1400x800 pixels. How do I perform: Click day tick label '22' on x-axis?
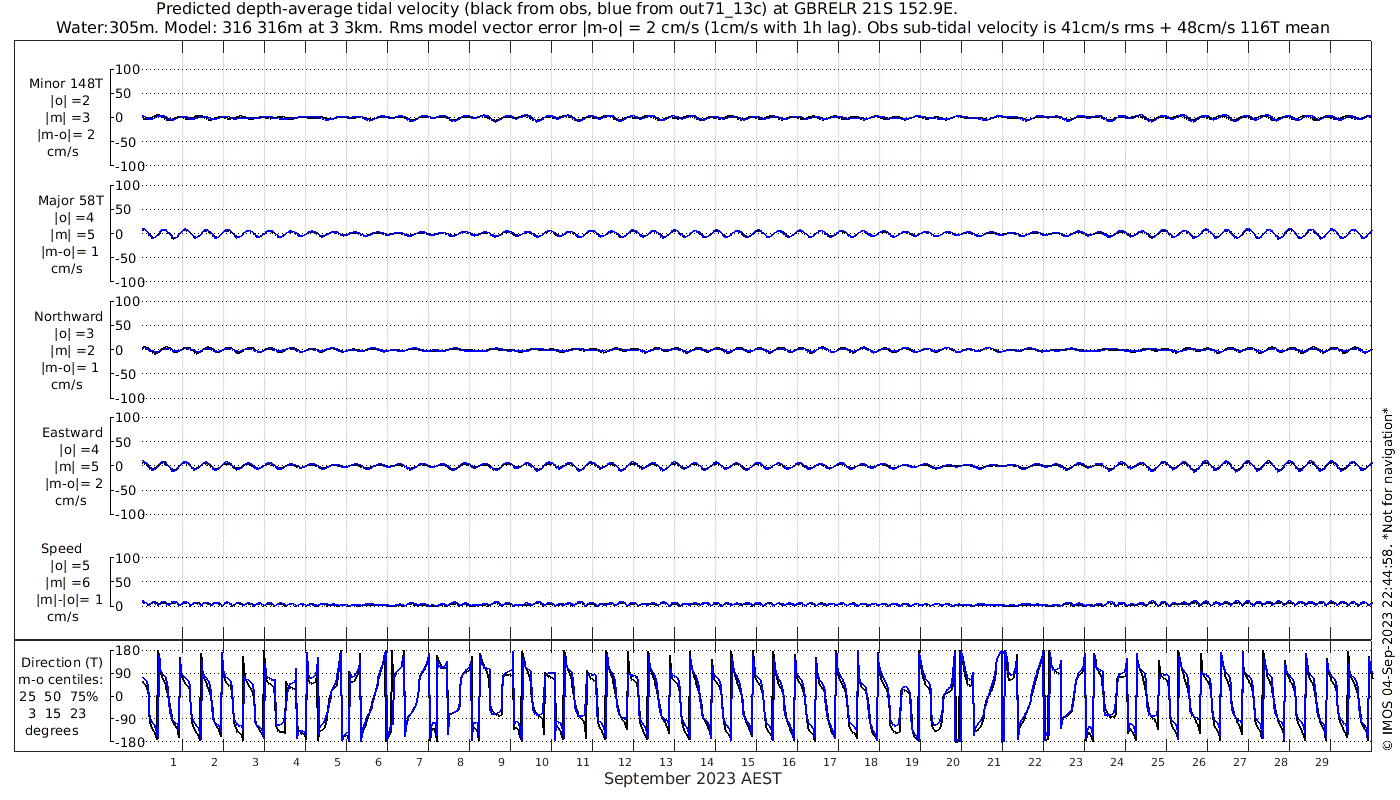1035,762
